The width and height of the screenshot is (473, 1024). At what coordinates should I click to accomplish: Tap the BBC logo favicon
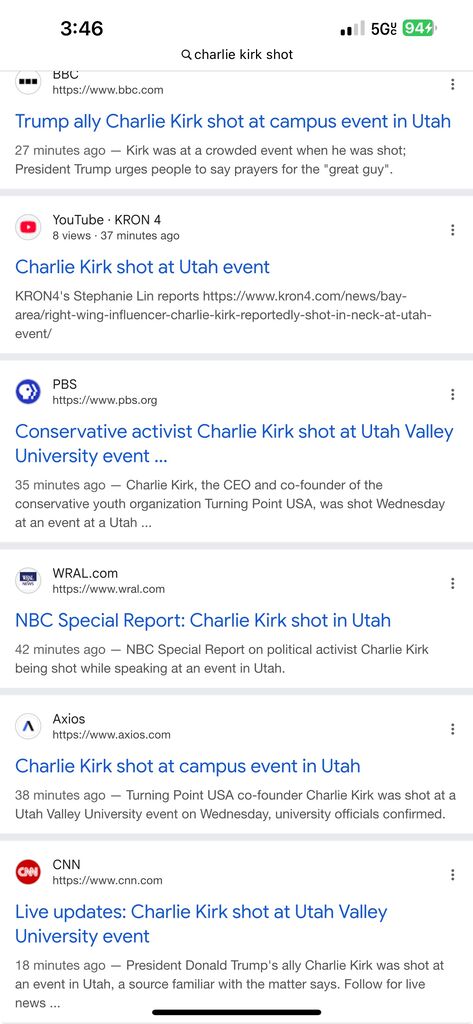28,82
